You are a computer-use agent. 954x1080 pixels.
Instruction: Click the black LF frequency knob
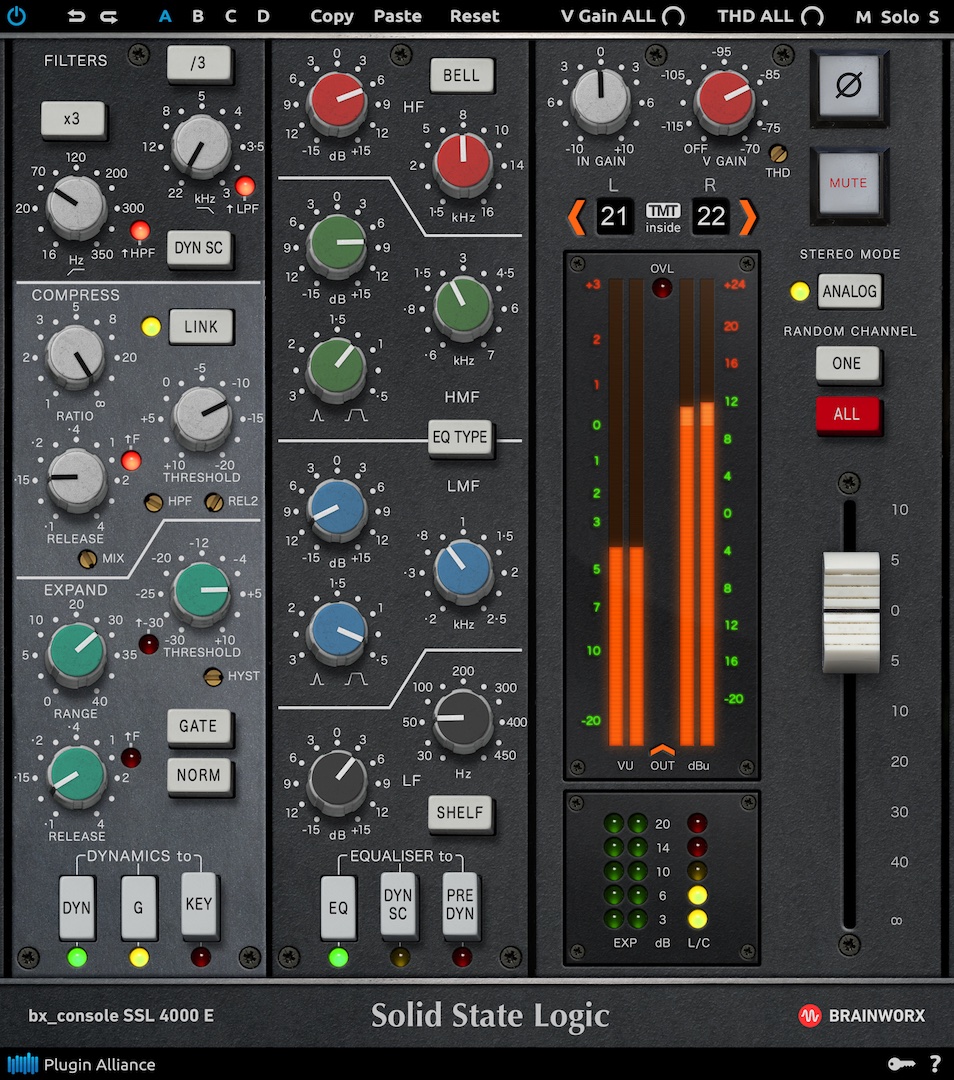click(463, 720)
